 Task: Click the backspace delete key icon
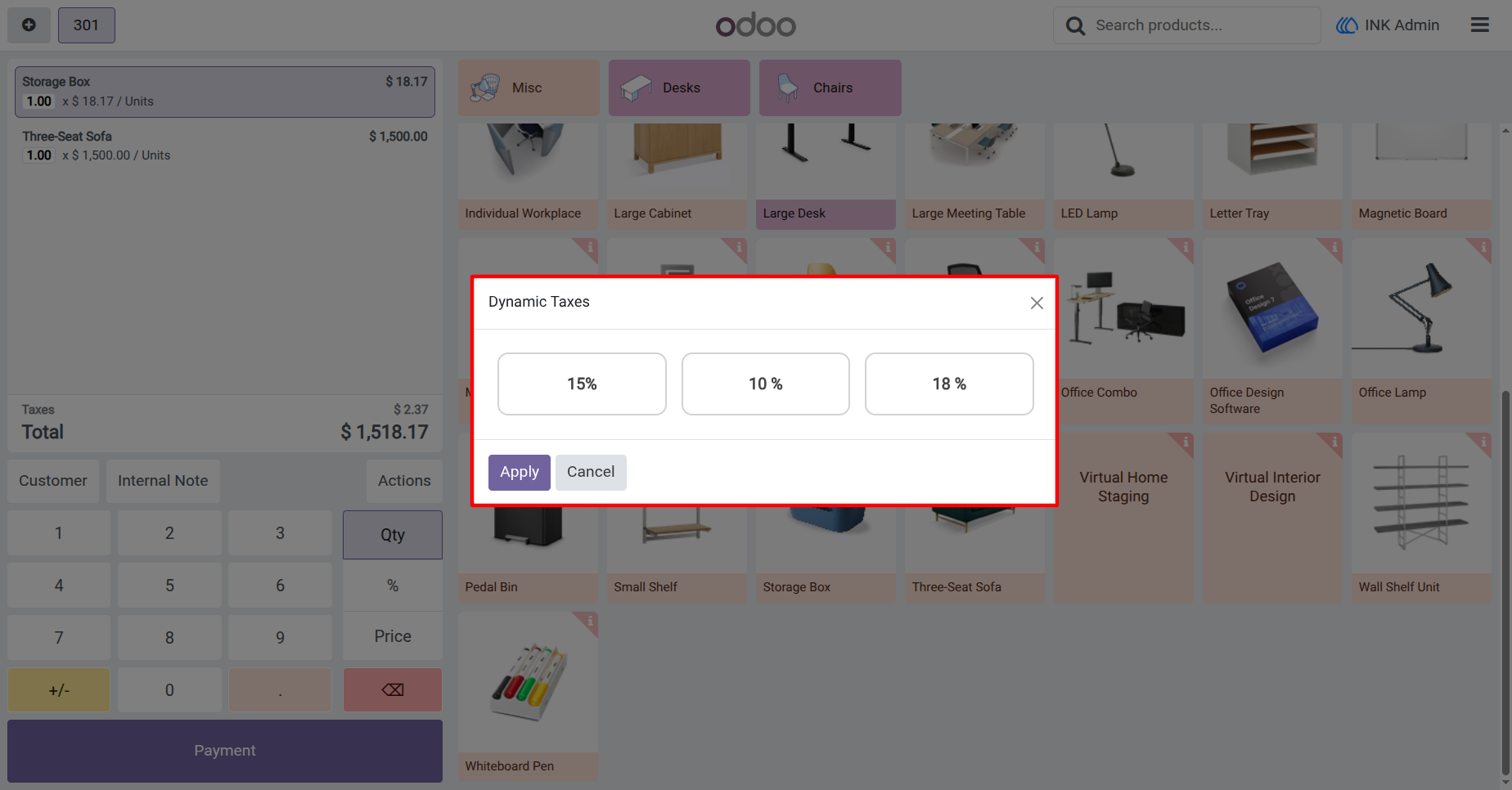[393, 690]
